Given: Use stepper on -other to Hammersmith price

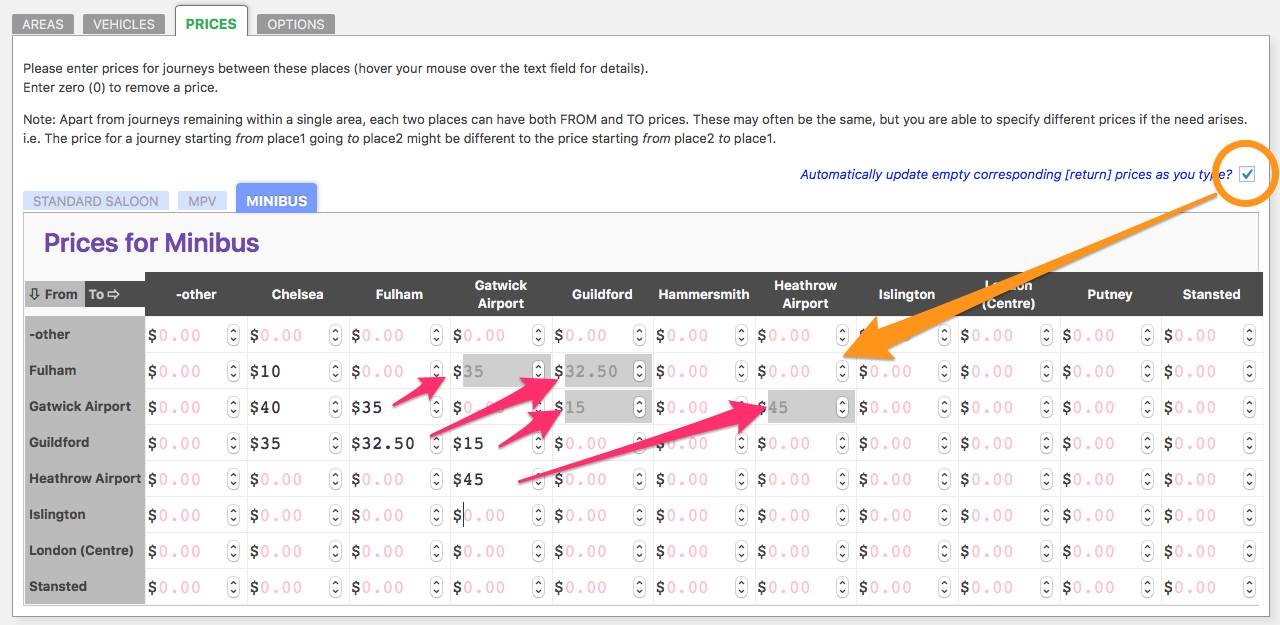Looking at the screenshot, I should 740,335.
